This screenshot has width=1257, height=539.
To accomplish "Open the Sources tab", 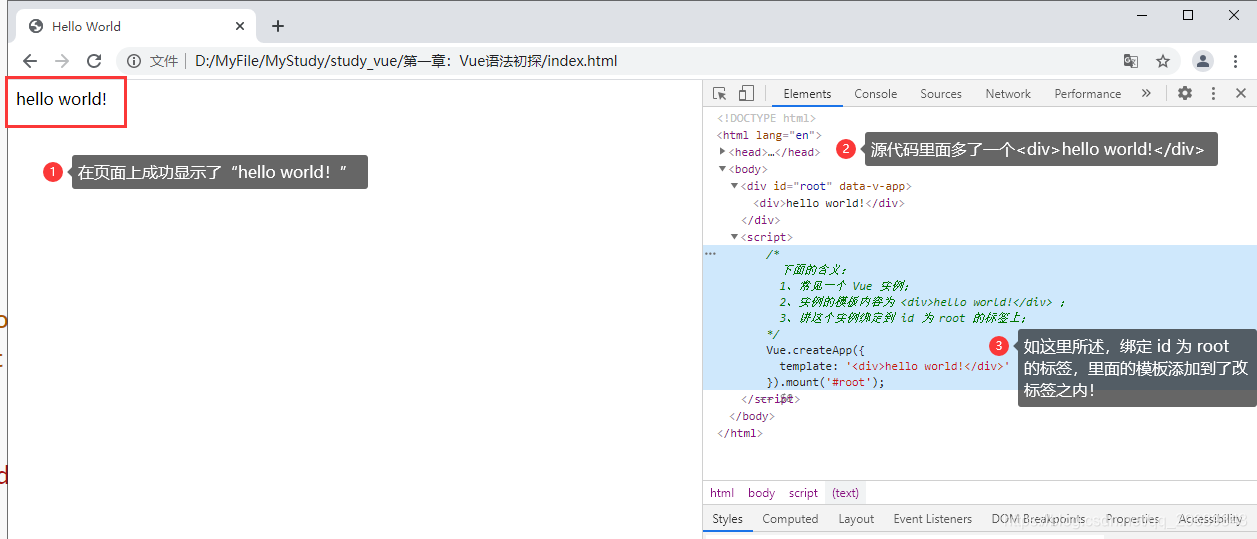I will tap(941, 93).
